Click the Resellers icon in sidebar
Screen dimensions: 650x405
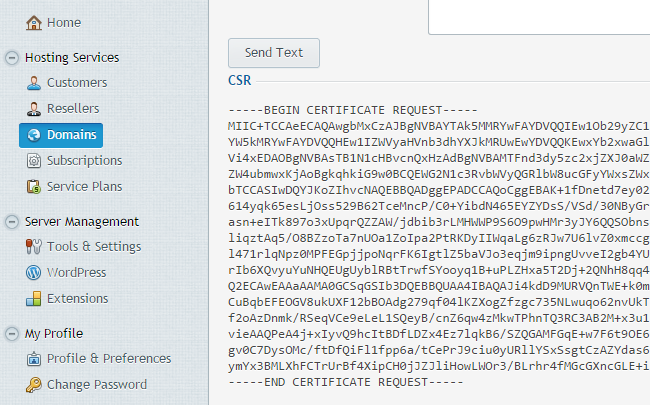pos(34,109)
